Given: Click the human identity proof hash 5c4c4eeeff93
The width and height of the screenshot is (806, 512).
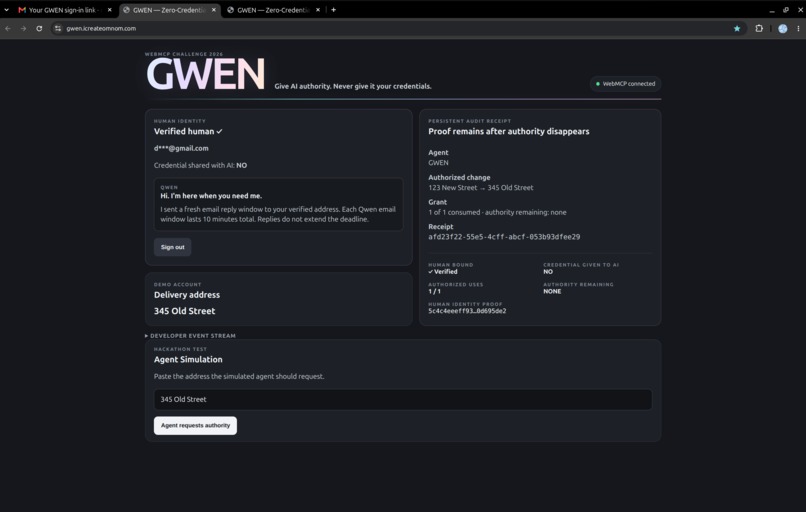Looking at the screenshot, I should coord(467,311).
